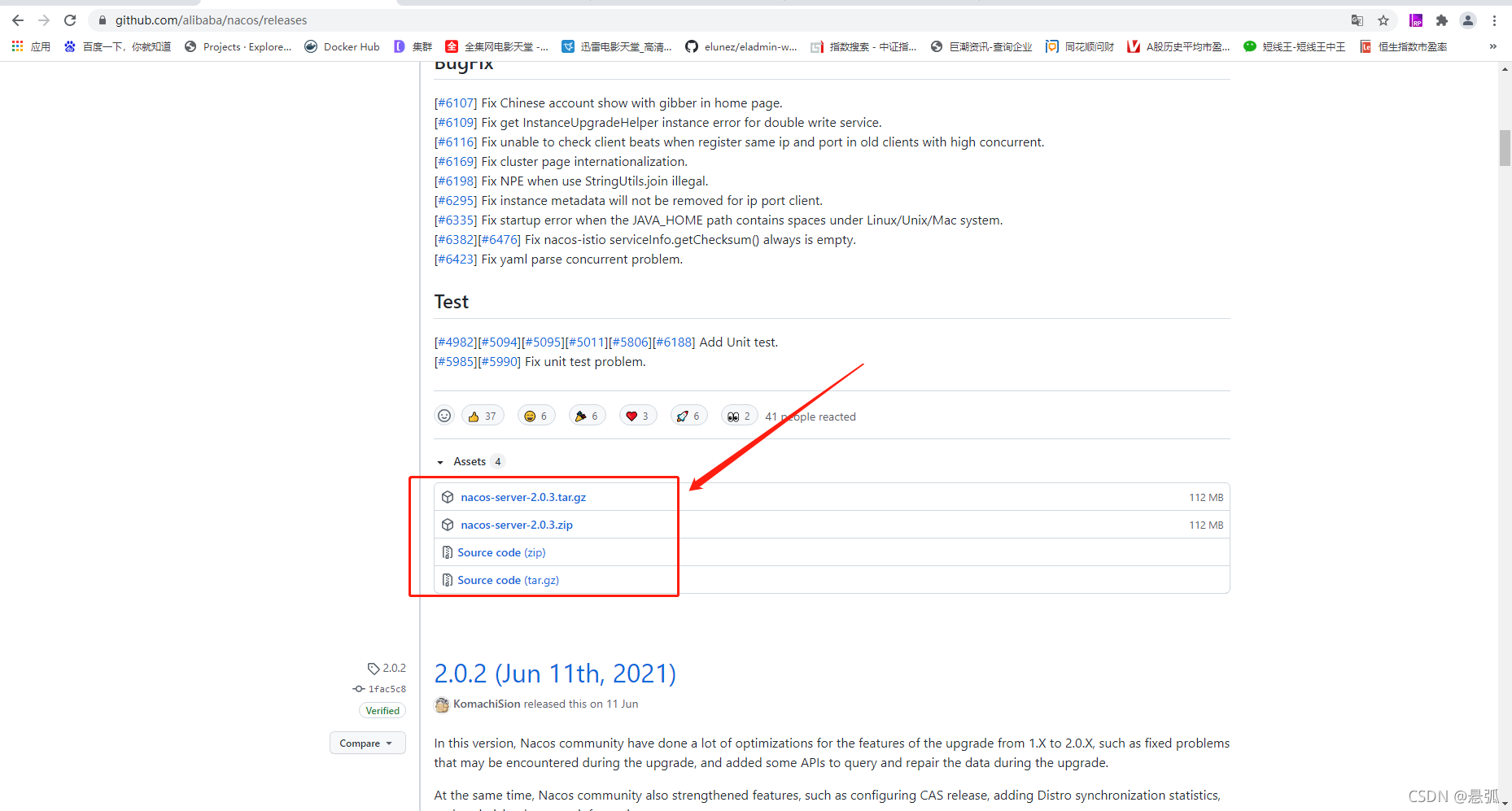Image resolution: width=1512 pixels, height=811 pixels.
Task: Download Source code (tar.gz)
Action: coord(508,580)
